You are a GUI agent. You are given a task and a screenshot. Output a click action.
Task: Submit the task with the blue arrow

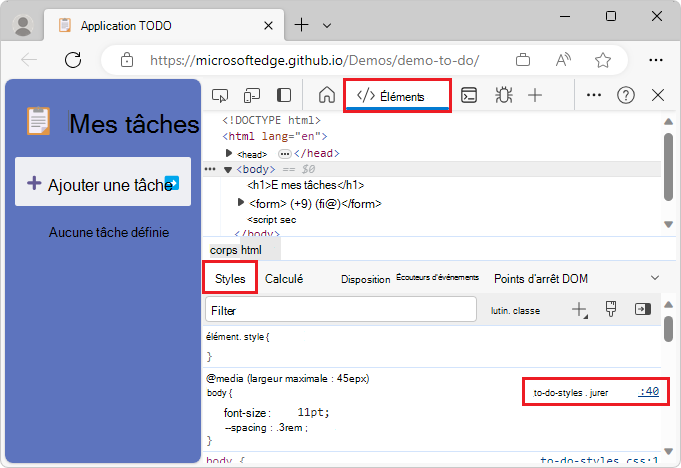pos(172,183)
